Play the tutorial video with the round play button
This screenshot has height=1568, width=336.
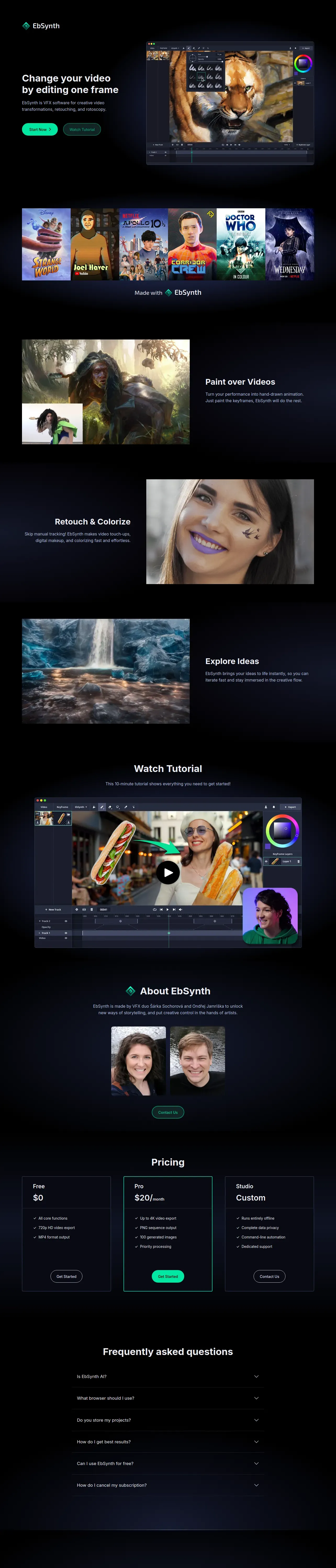tap(168, 872)
